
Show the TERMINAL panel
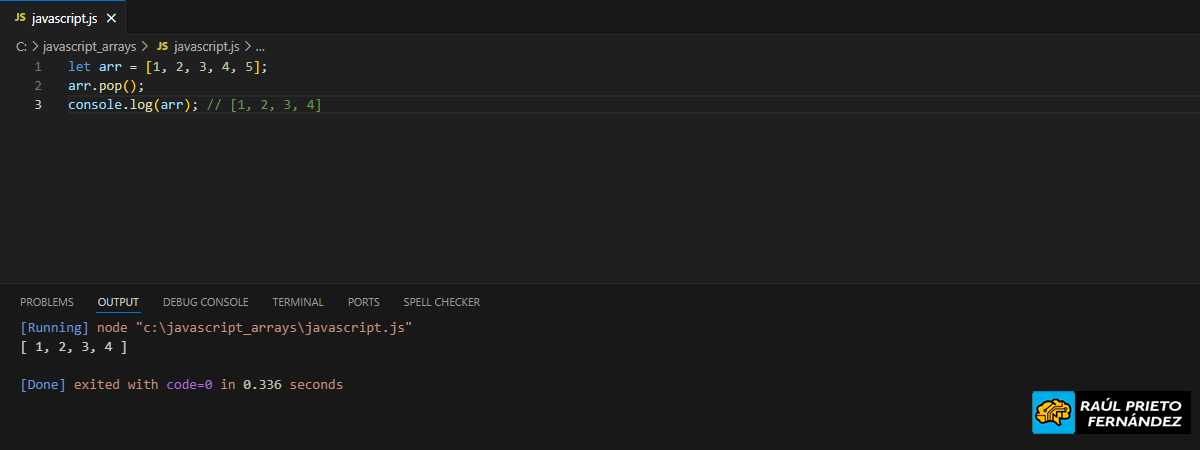(298, 302)
